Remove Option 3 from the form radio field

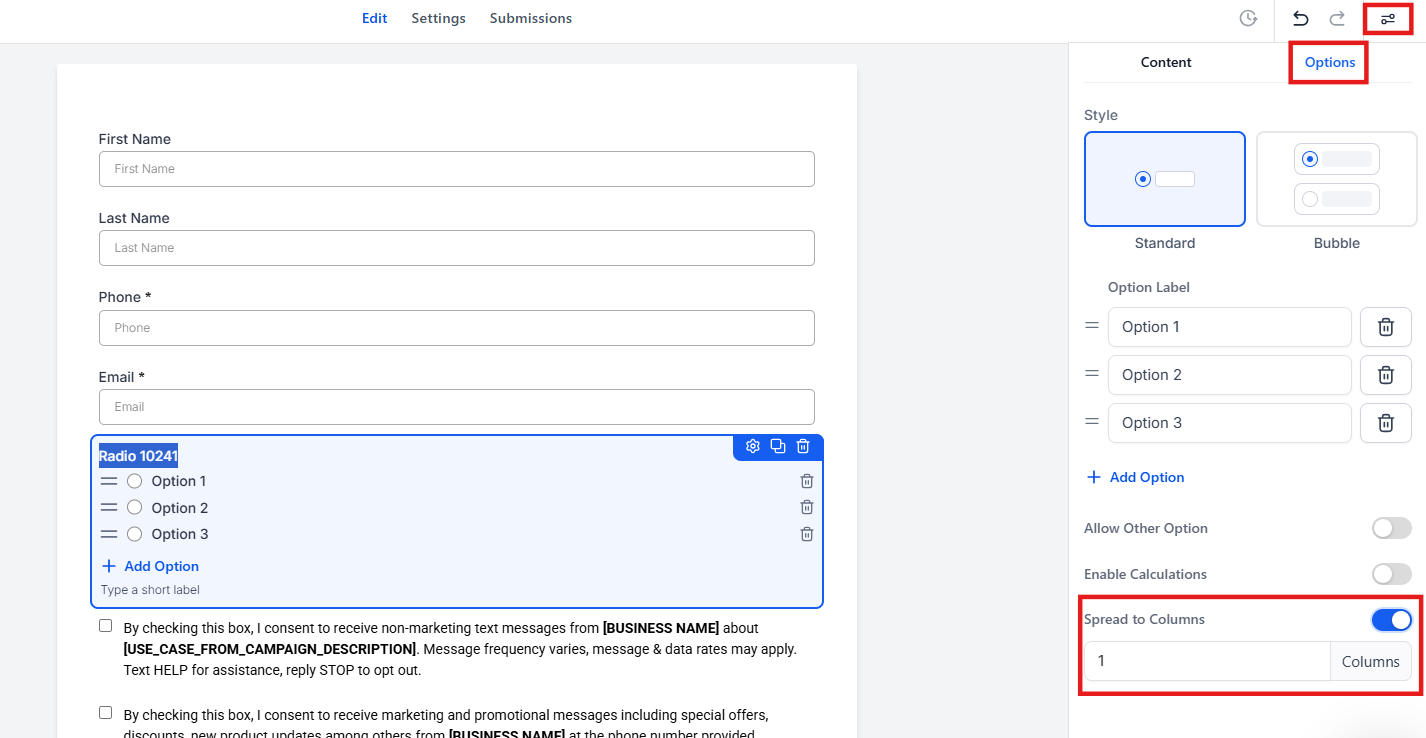click(x=806, y=534)
